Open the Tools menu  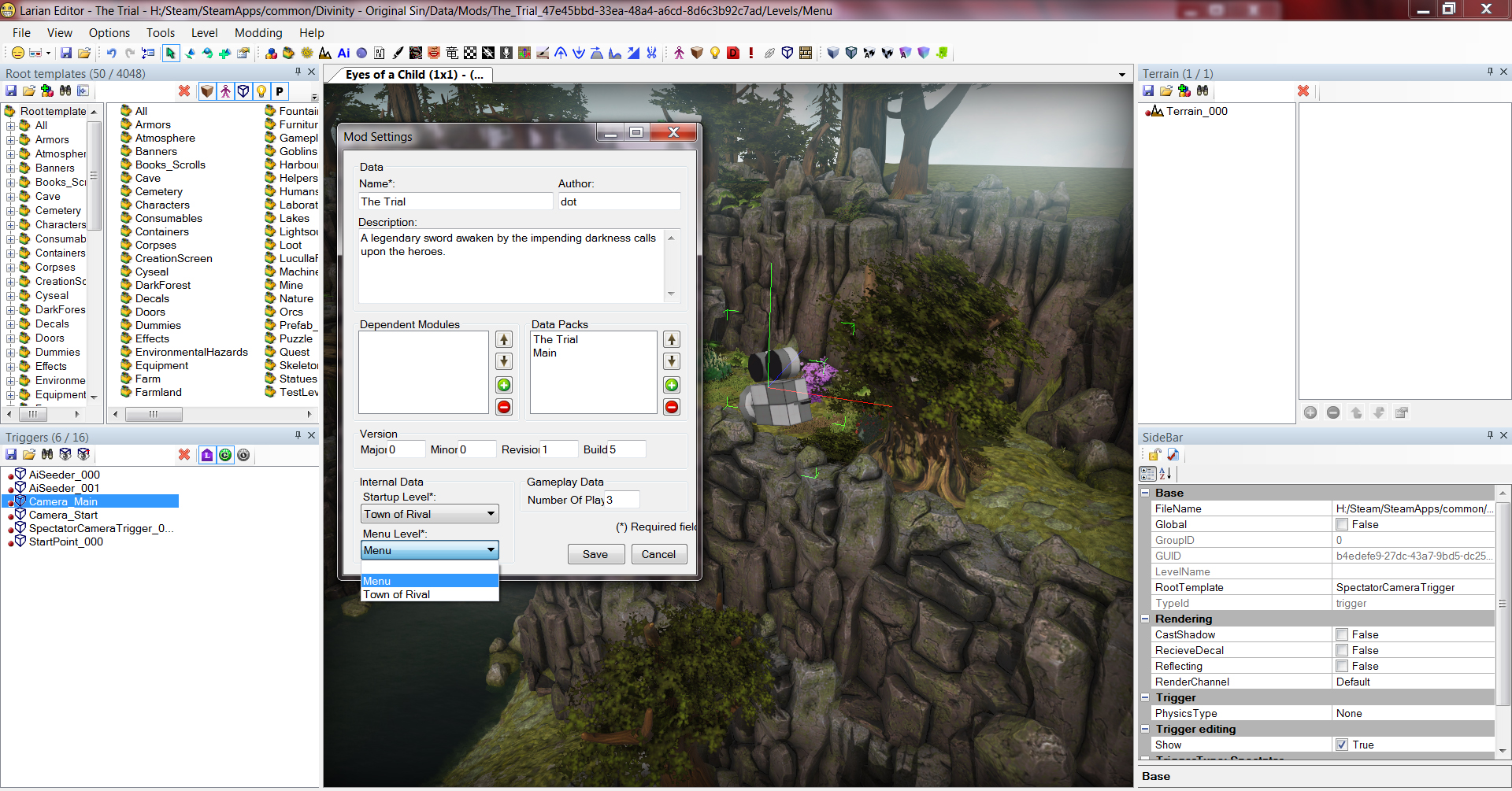[x=161, y=33]
